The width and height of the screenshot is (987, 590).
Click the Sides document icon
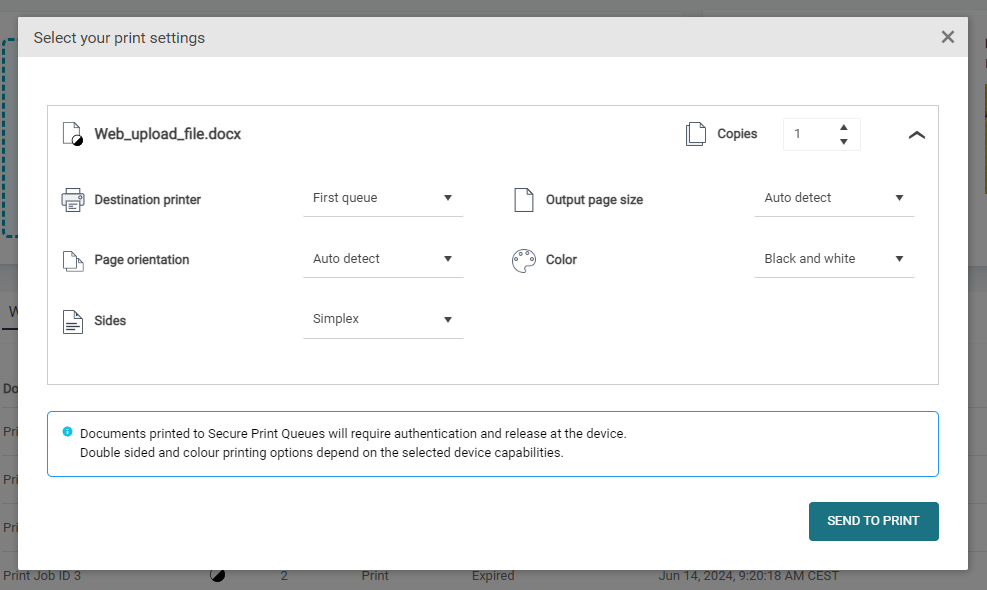(73, 321)
